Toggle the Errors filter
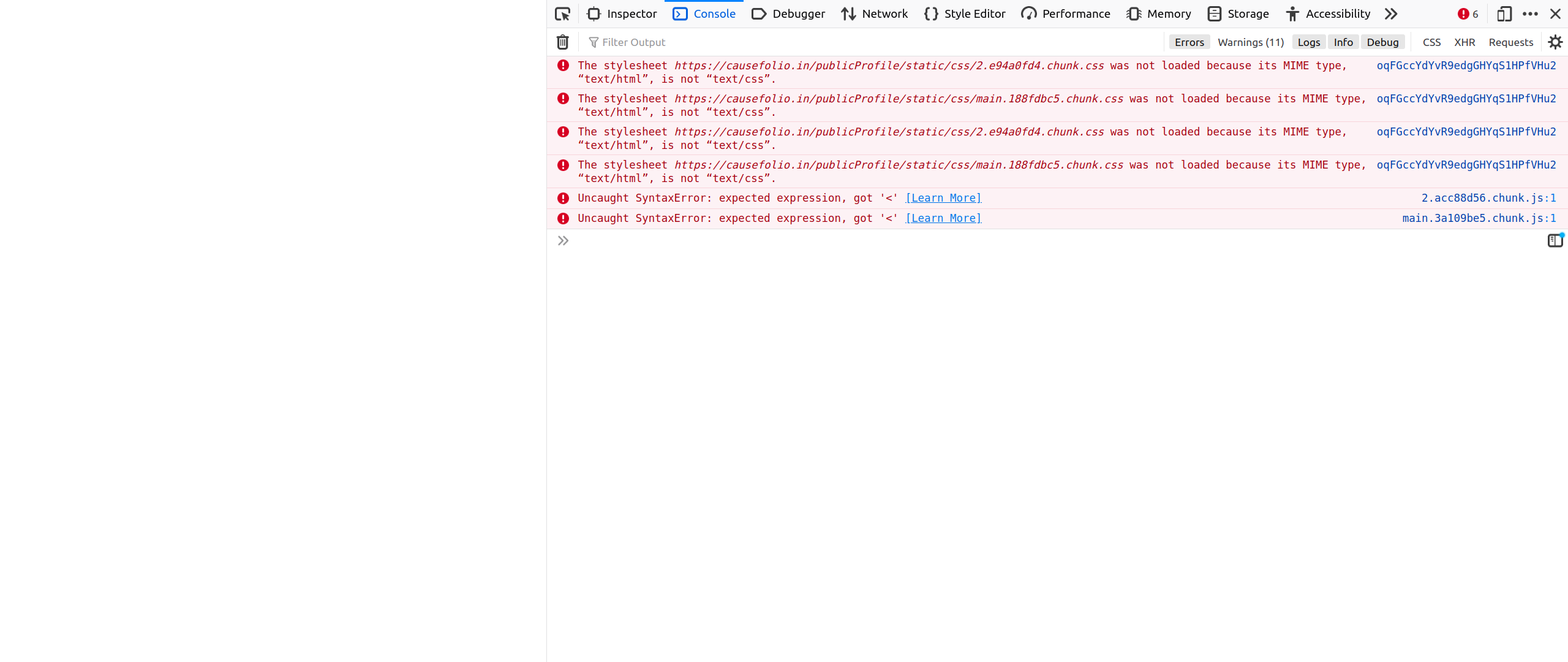 click(x=1189, y=42)
